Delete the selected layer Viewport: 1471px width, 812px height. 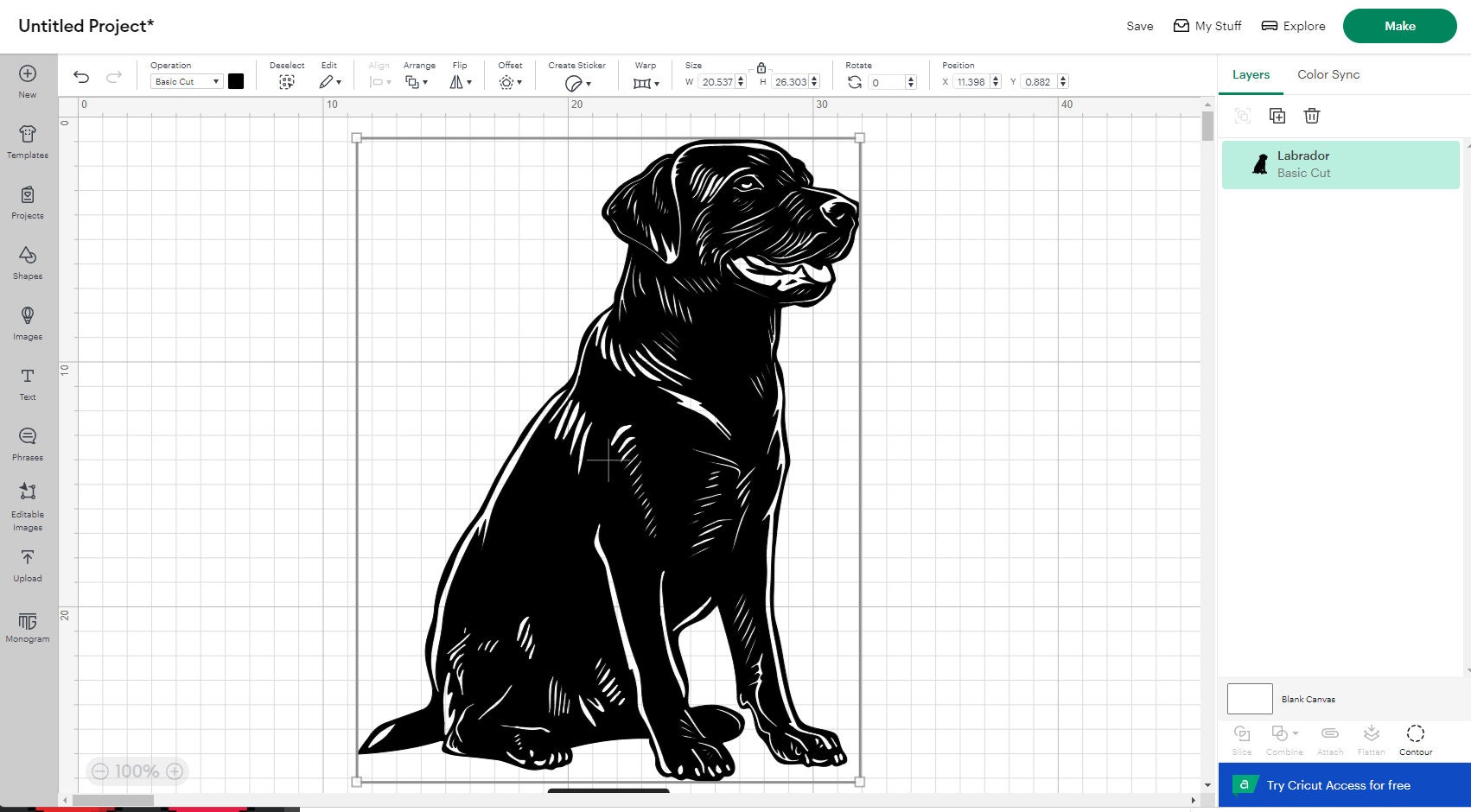click(1312, 115)
